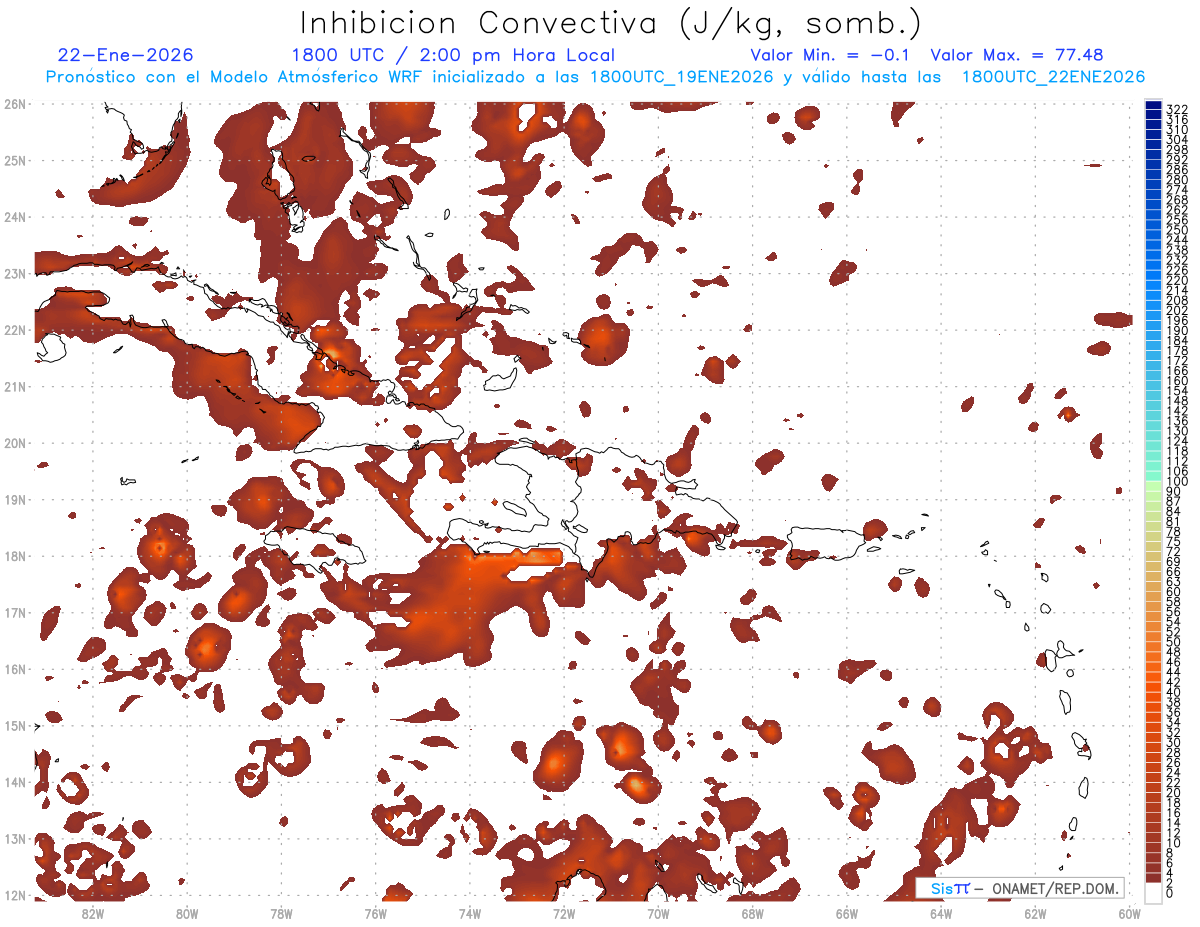Image resolution: width=1200 pixels, height=927 pixels.
Task: Click the 78W longitude axis label
Action: (x=281, y=913)
